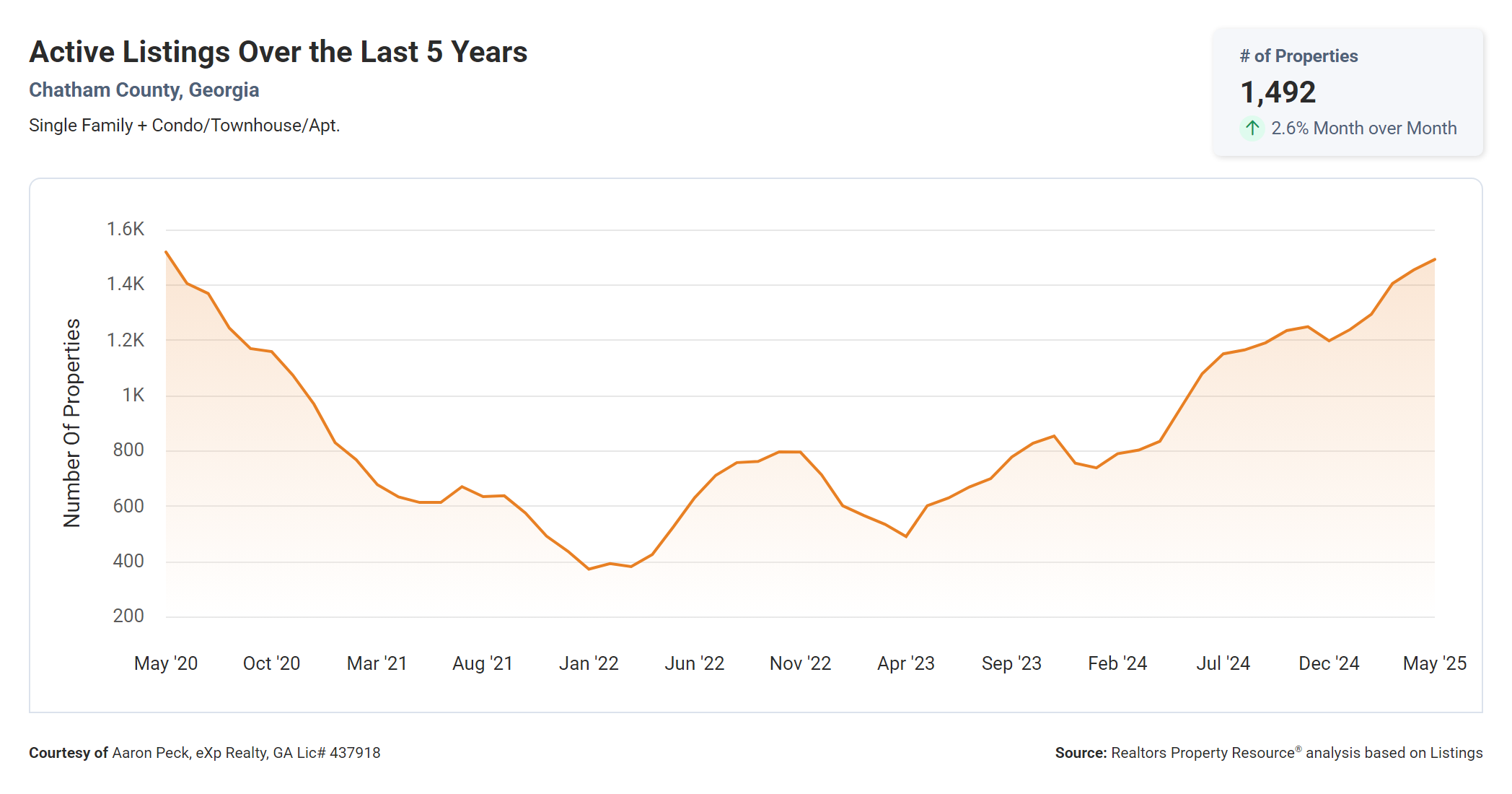
Task: Click the 1,492 properties count value
Action: click(1278, 92)
